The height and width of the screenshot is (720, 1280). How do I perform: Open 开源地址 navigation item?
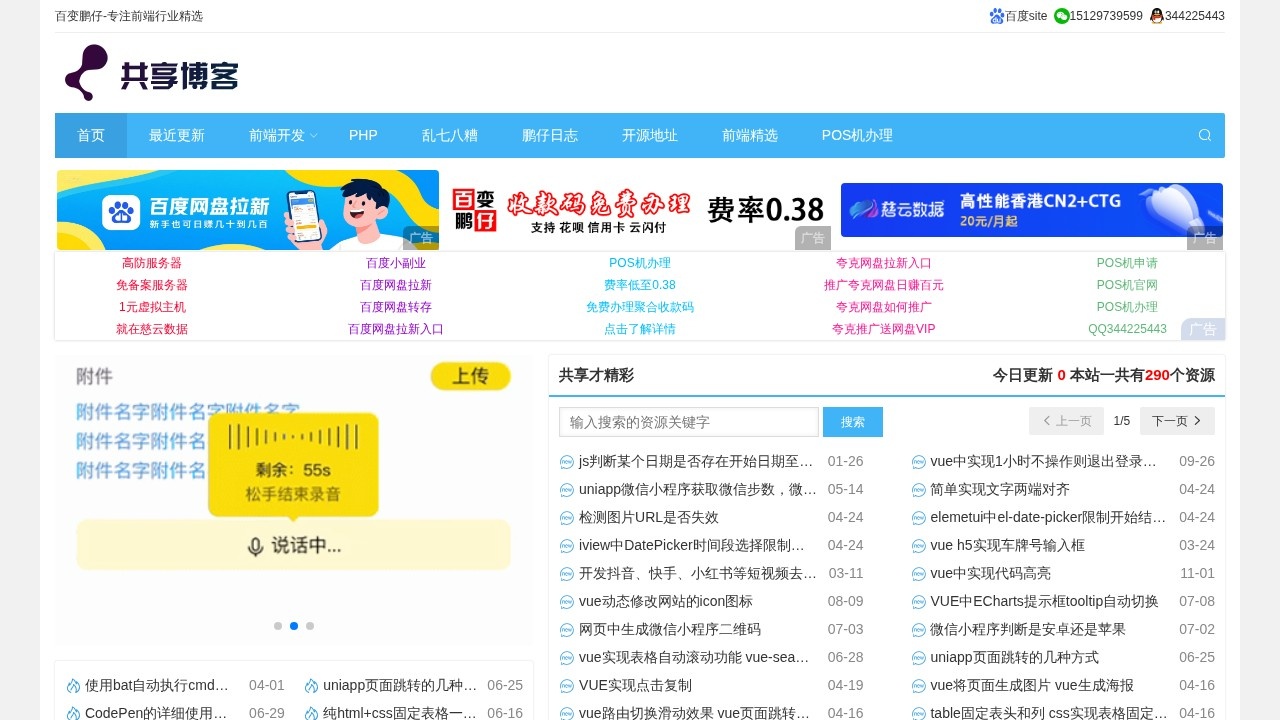pos(650,135)
